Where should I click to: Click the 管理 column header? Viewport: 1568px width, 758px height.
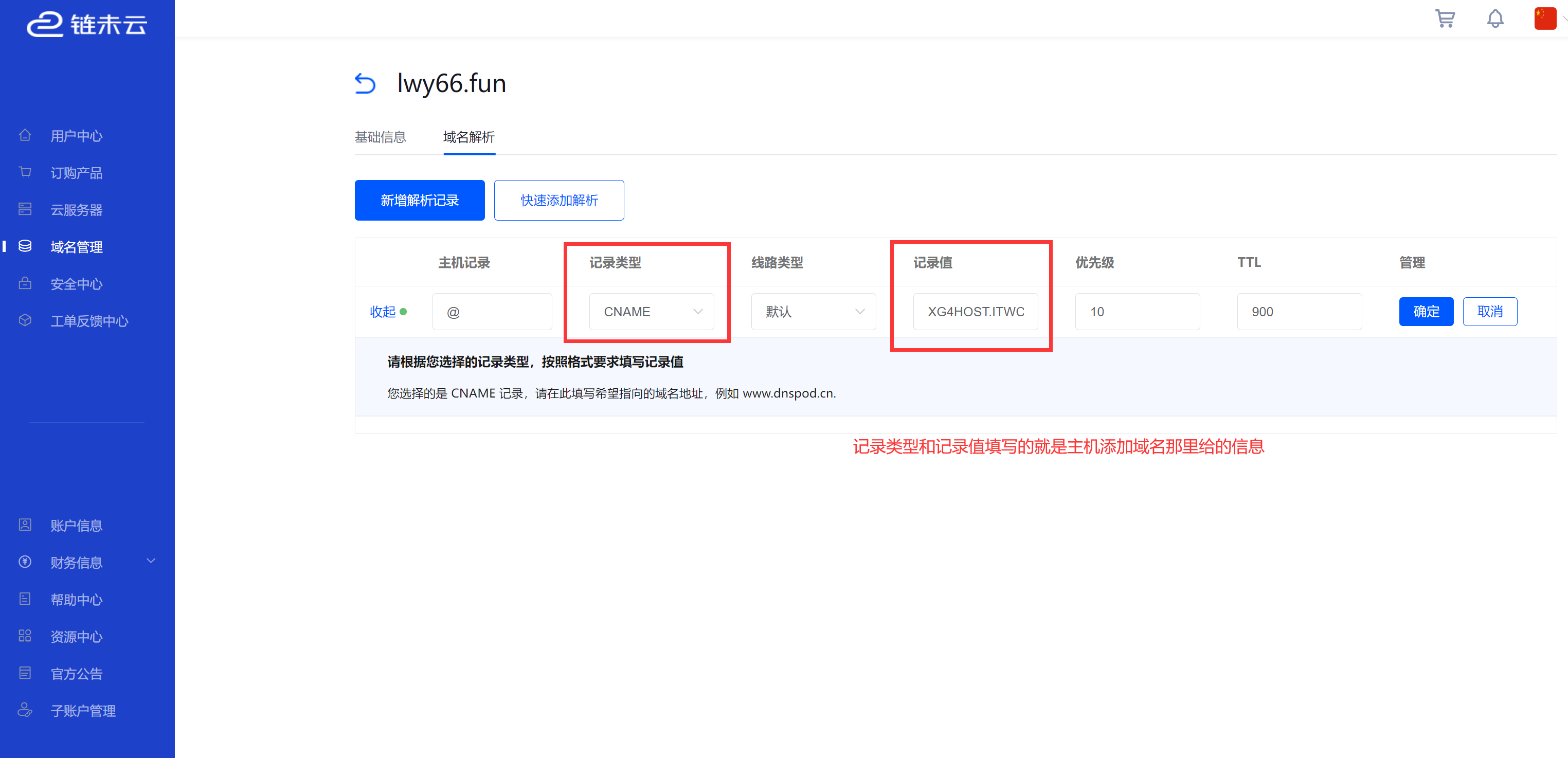click(x=1412, y=262)
